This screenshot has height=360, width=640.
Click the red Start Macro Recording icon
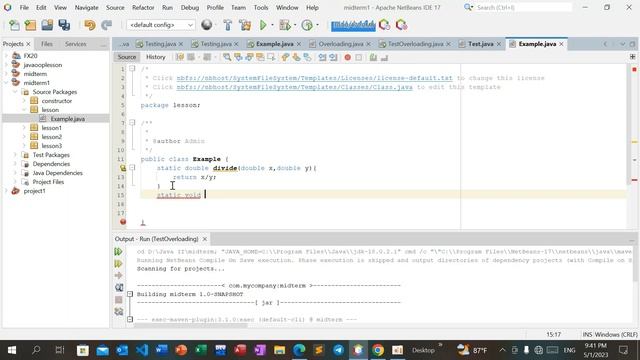coord(347,58)
